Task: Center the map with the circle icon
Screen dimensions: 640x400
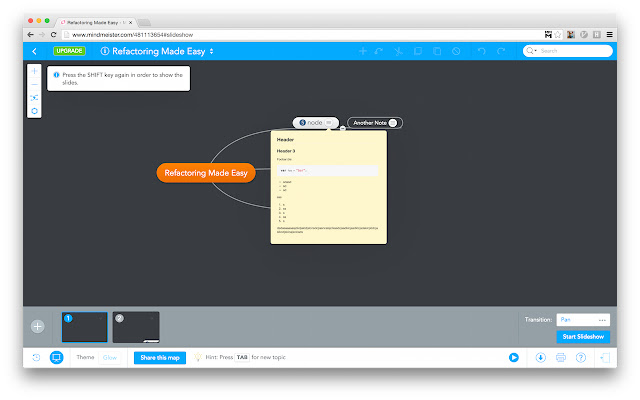Action: click(34, 111)
